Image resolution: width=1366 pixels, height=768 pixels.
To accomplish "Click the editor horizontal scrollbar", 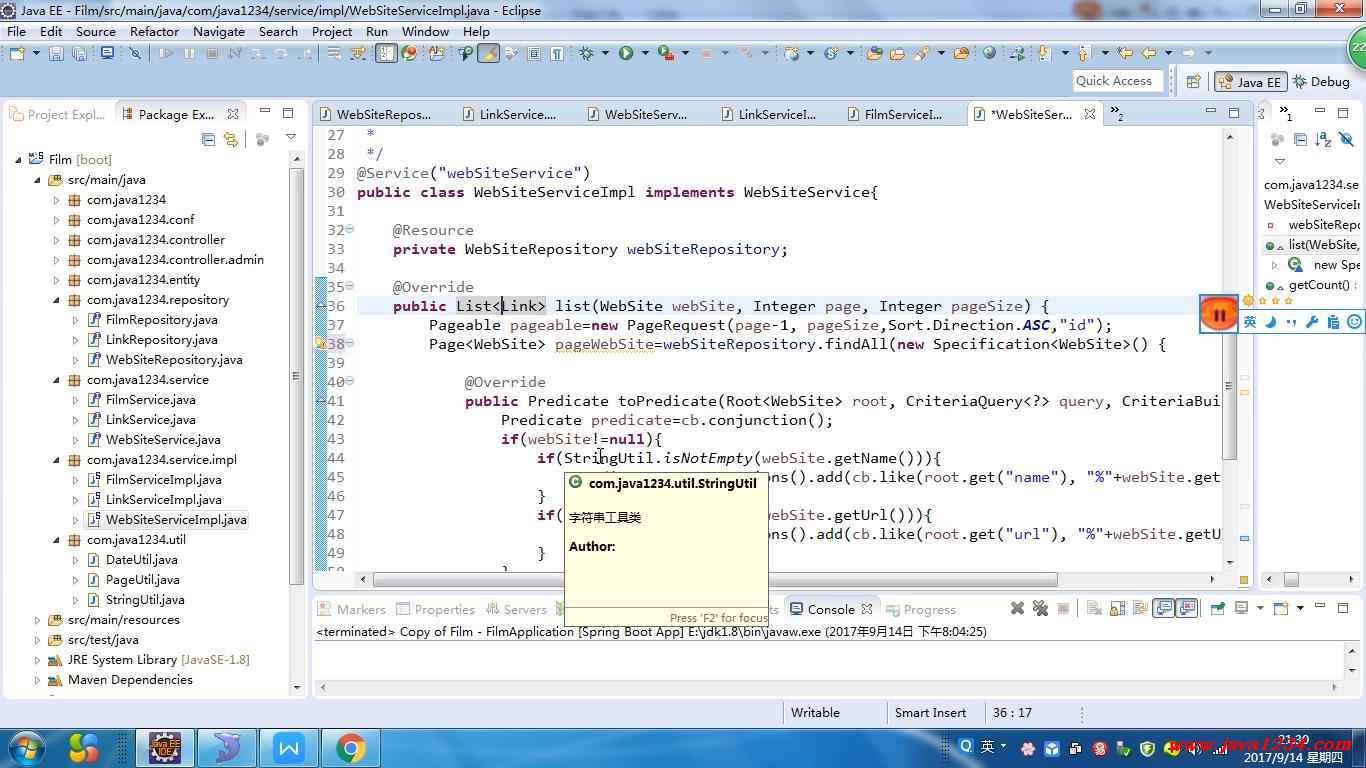I will (716, 579).
